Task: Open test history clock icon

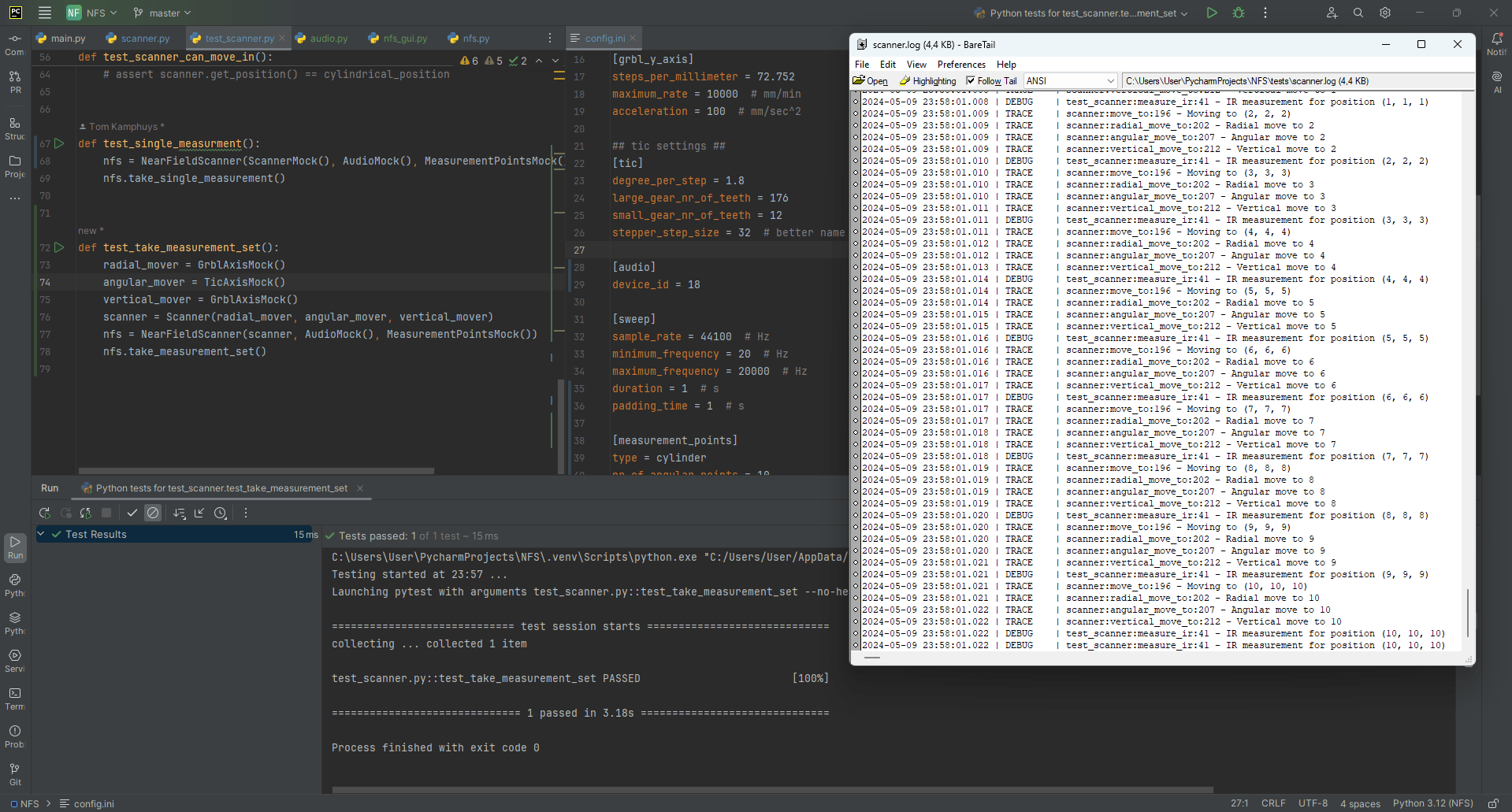Action: pyautogui.click(x=221, y=513)
